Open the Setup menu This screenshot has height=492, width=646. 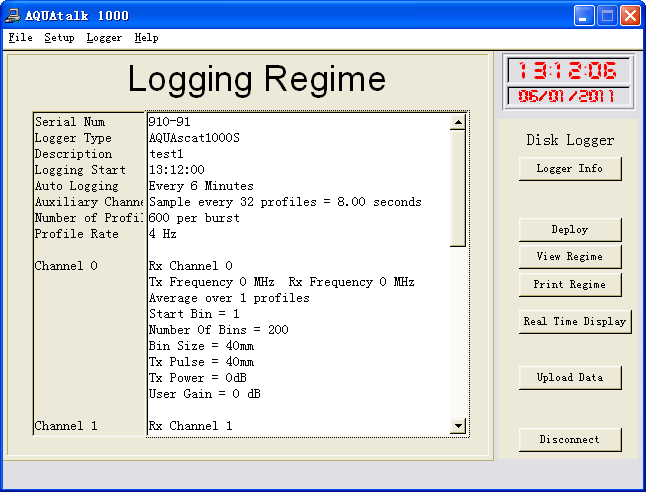(59, 38)
